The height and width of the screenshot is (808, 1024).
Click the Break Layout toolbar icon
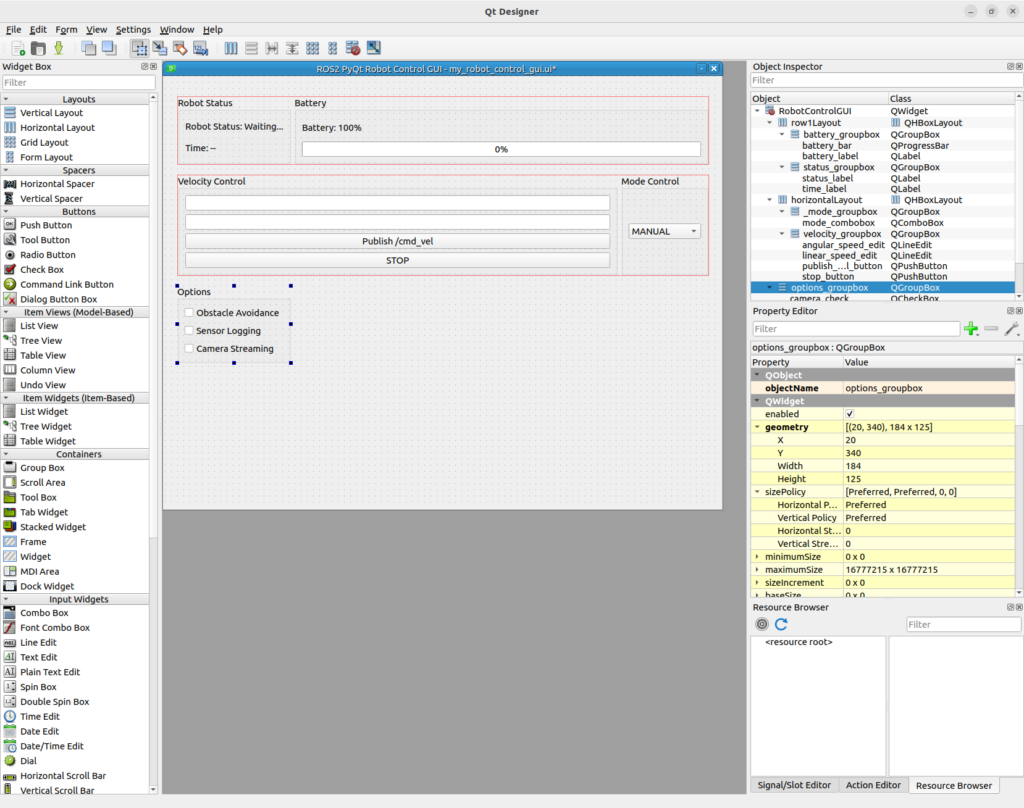[353, 48]
